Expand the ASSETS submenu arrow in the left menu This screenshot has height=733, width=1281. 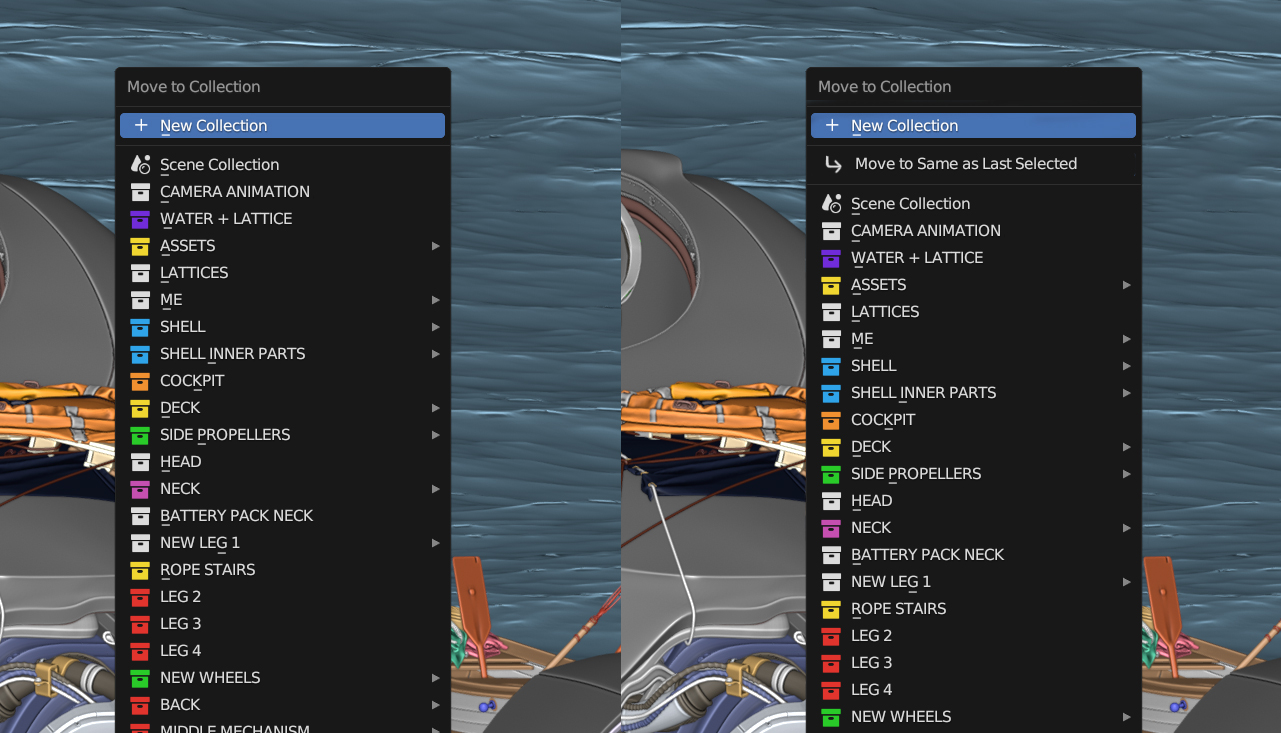(435, 246)
